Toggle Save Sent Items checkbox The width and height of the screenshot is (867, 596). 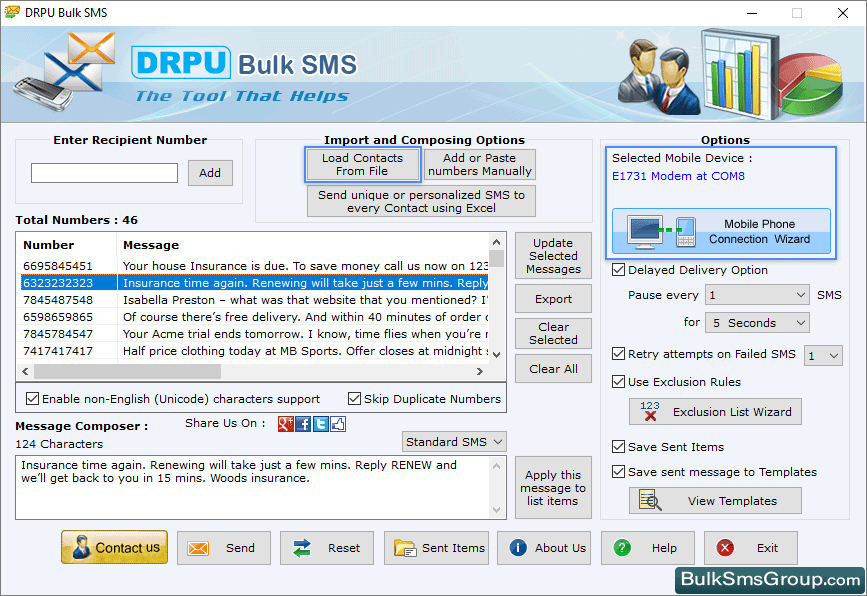[618, 446]
